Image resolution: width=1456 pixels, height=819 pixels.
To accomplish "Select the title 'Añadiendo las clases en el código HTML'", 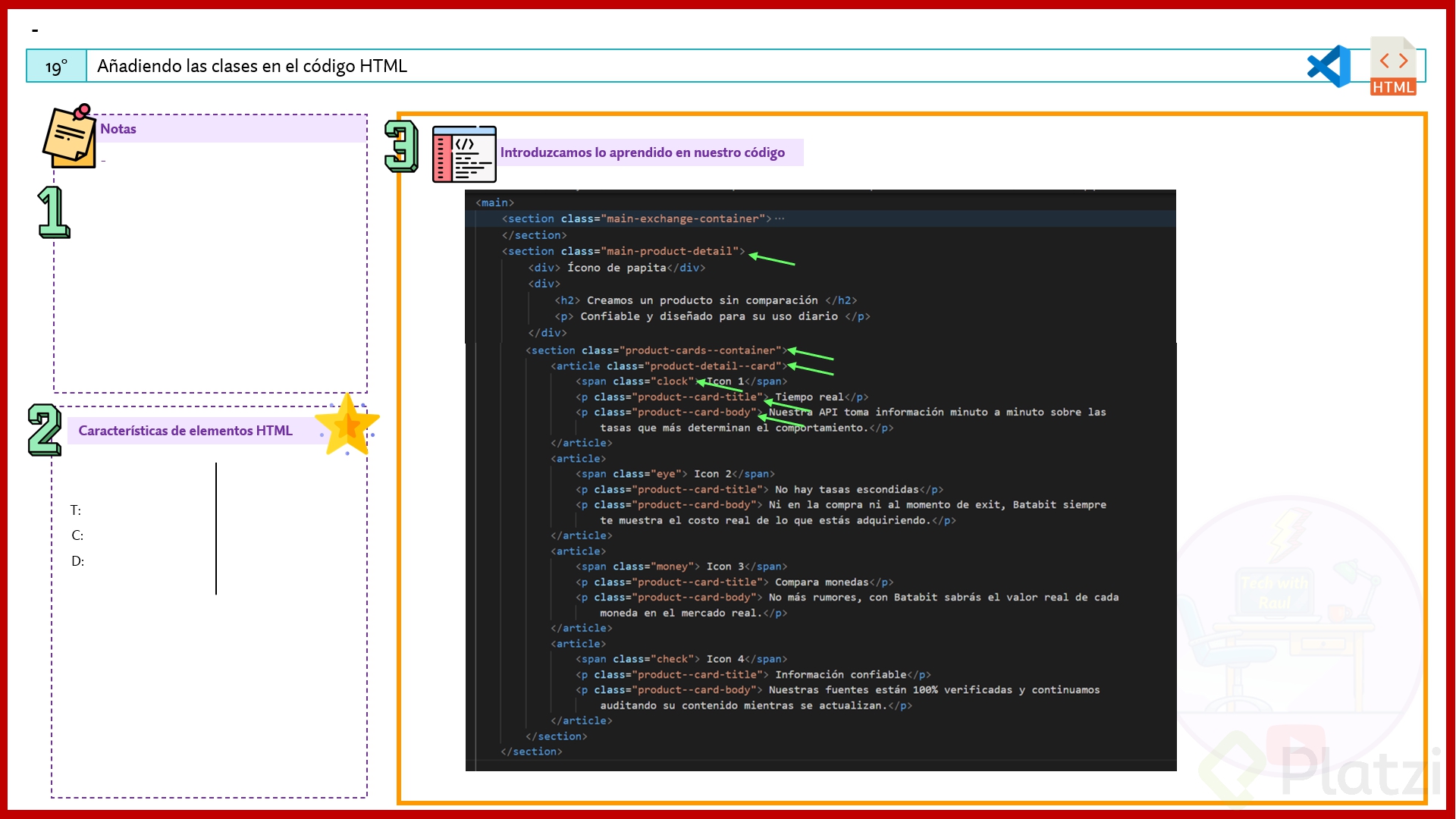I will pyautogui.click(x=252, y=66).
